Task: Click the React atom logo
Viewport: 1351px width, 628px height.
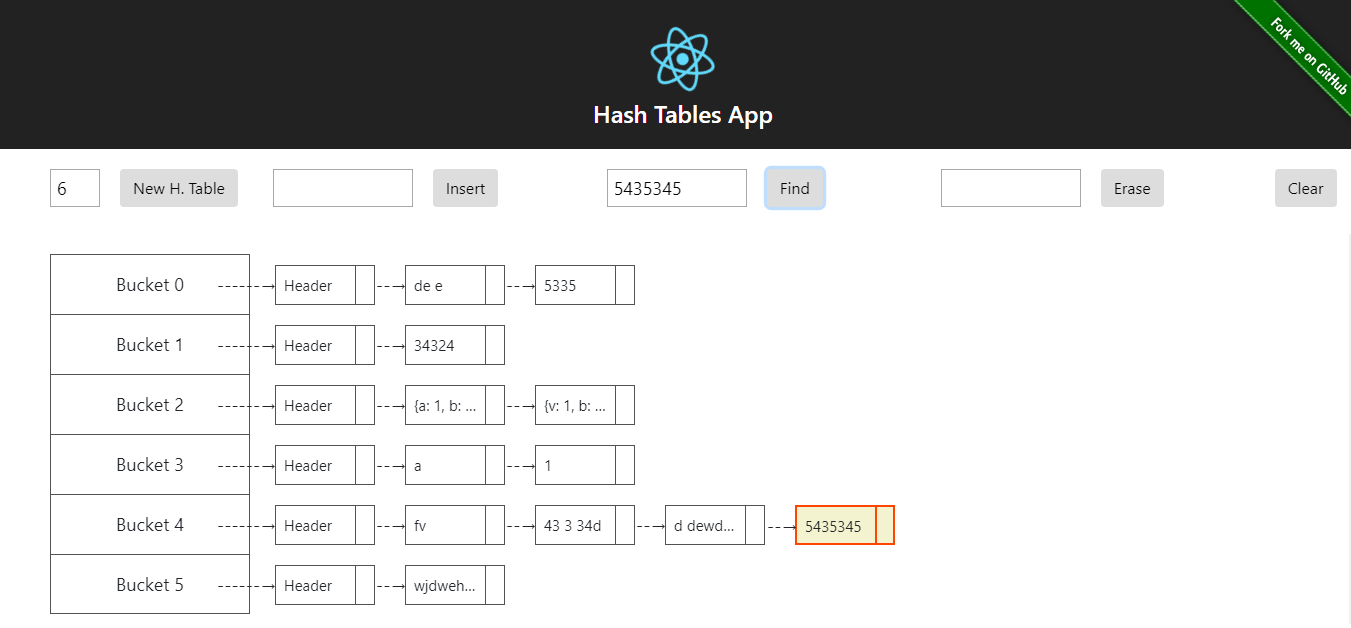Action: click(x=682, y=59)
